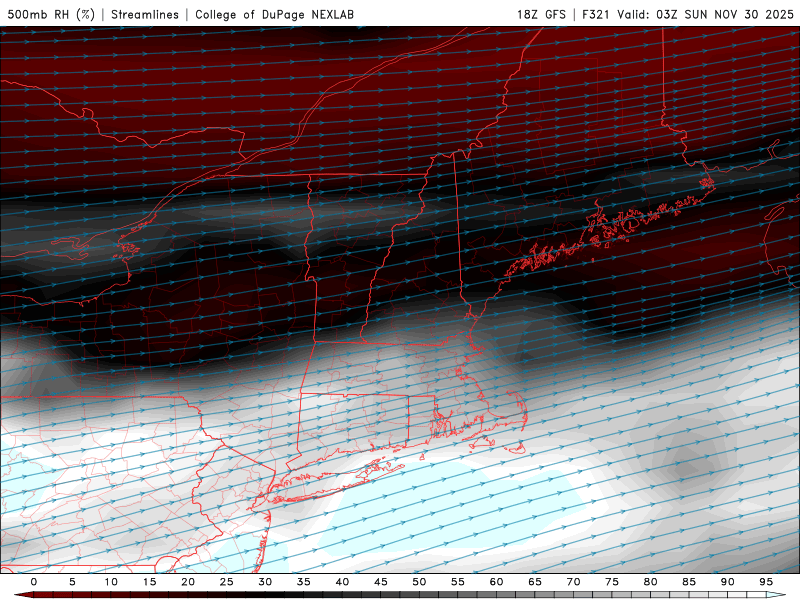Click the 60 label on the color scale

[x=496, y=582]
